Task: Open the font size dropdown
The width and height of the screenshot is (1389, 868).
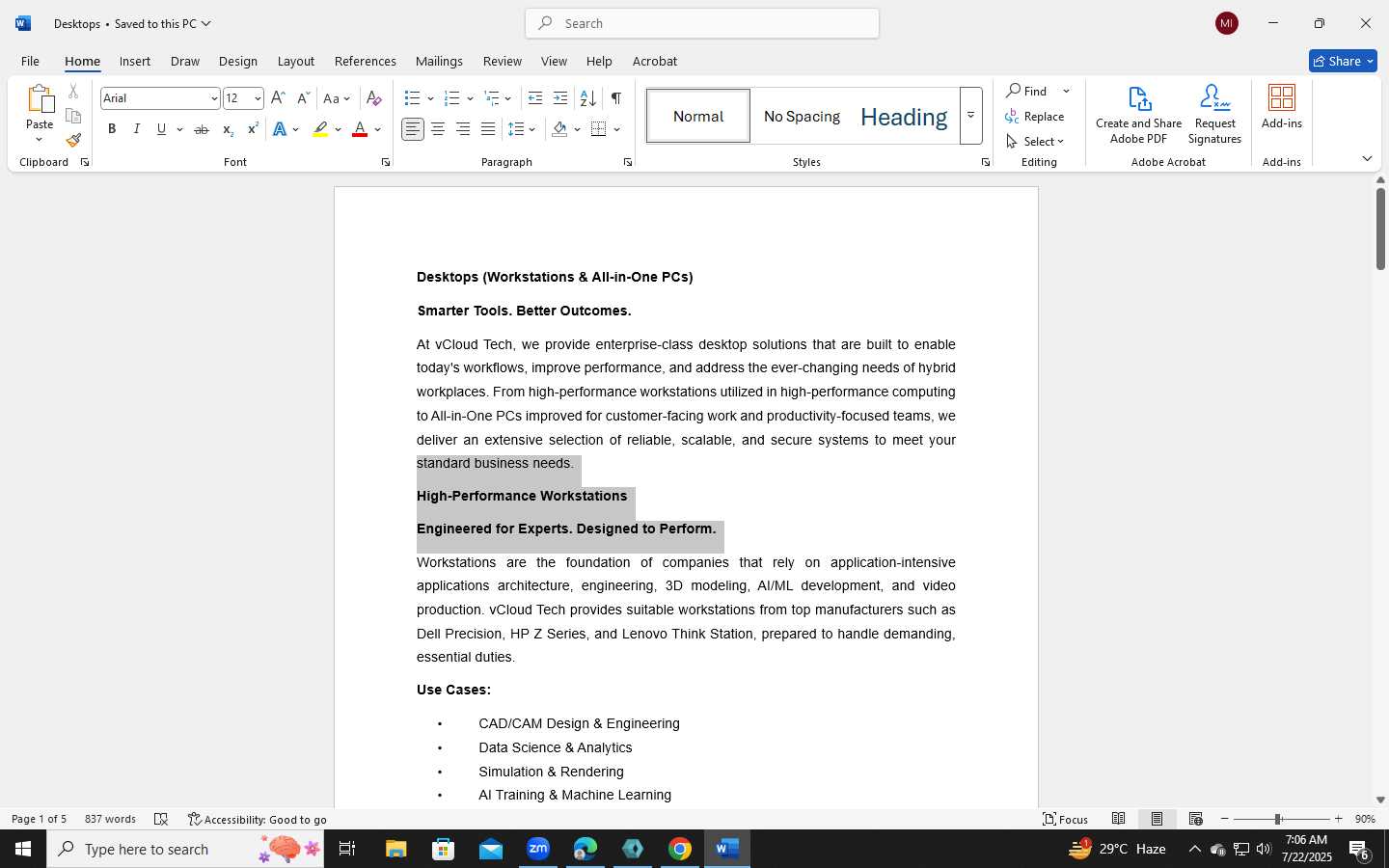Action: tap(258, 98)
